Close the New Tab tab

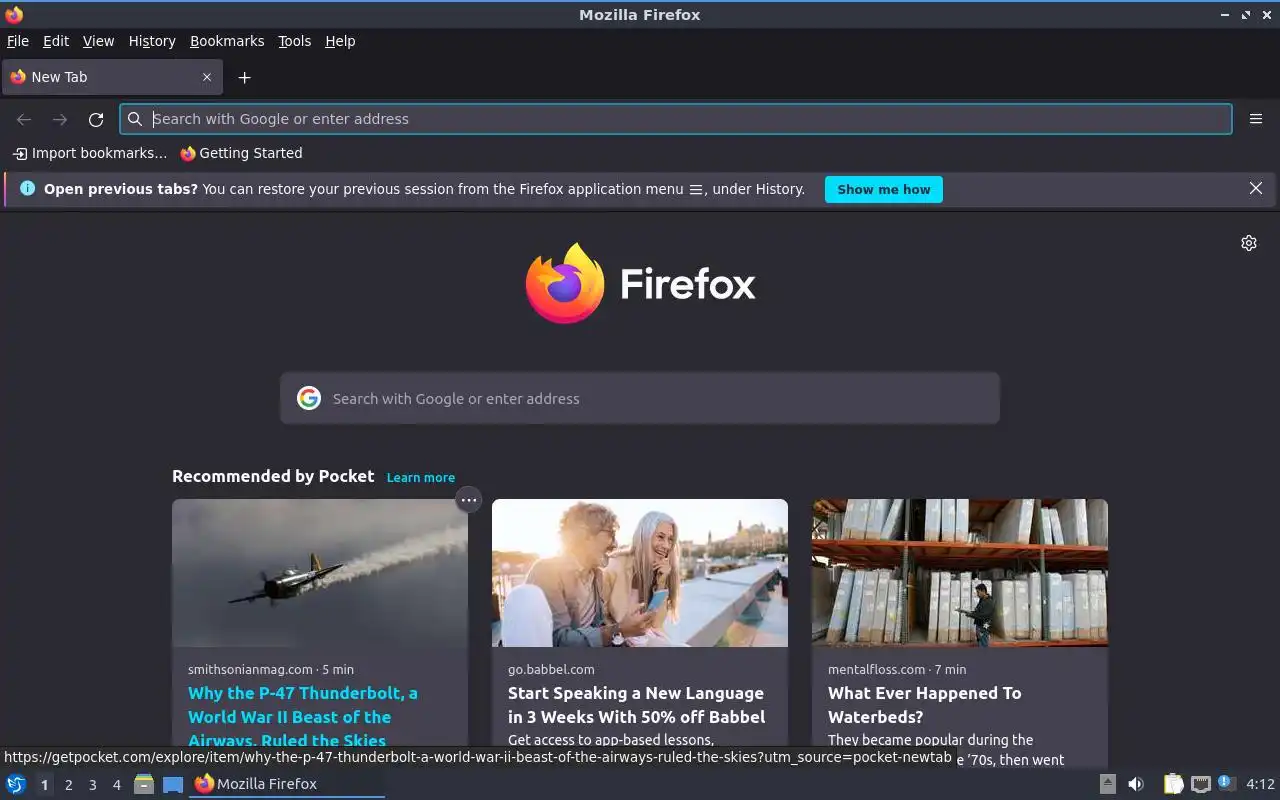tap(207, 77)
